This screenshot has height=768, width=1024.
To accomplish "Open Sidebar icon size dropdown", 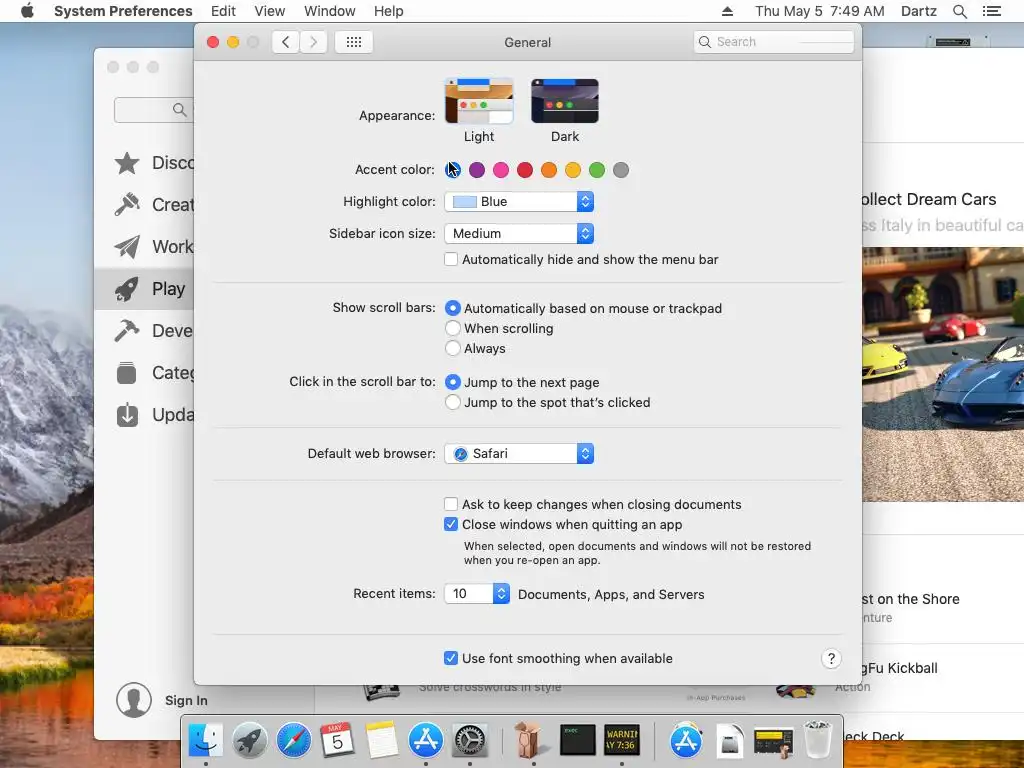I will point(519,233).
